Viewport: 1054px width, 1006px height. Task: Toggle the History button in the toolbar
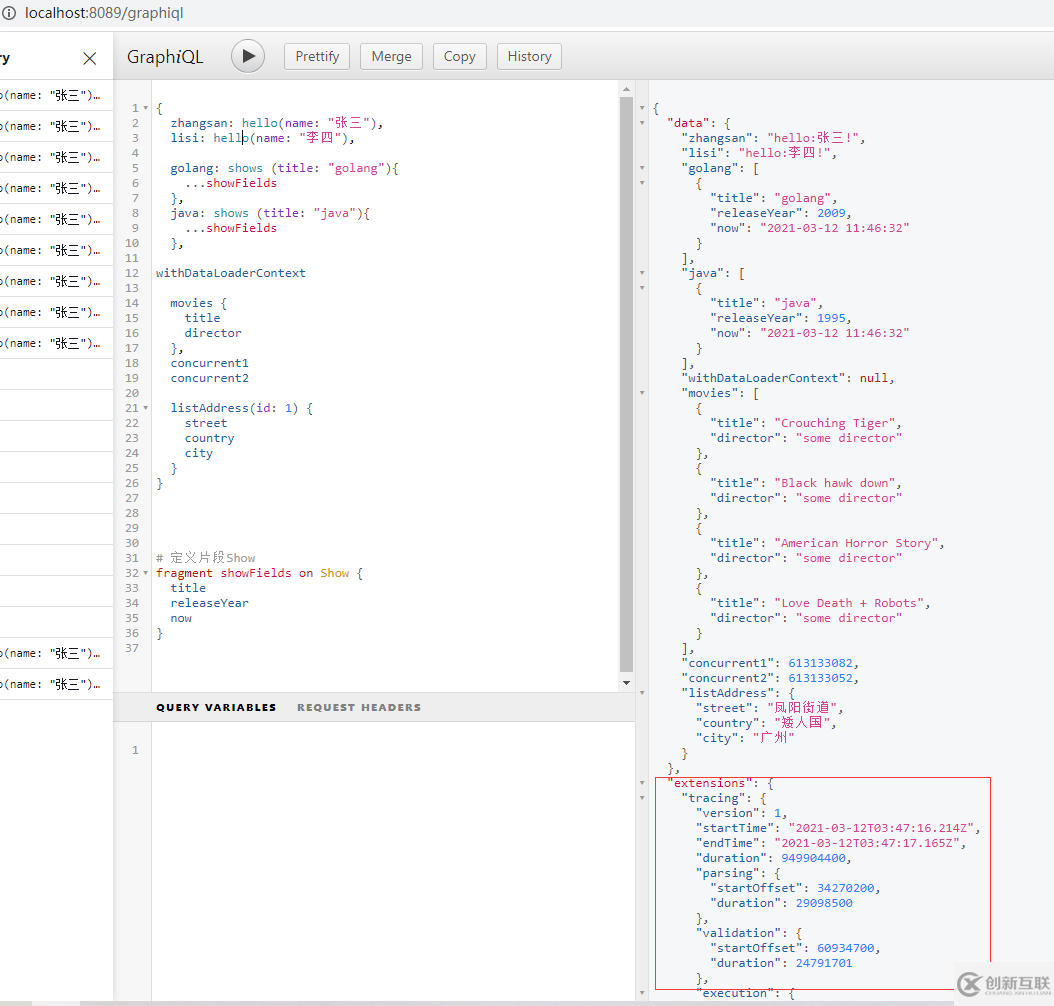(x=529, y=56)
